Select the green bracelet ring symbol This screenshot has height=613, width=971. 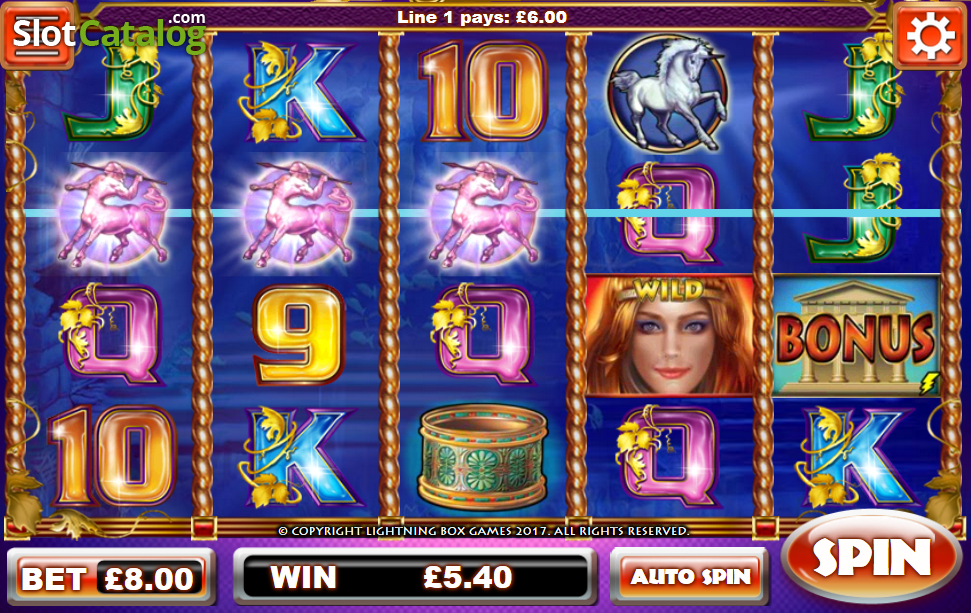point(483,457)
